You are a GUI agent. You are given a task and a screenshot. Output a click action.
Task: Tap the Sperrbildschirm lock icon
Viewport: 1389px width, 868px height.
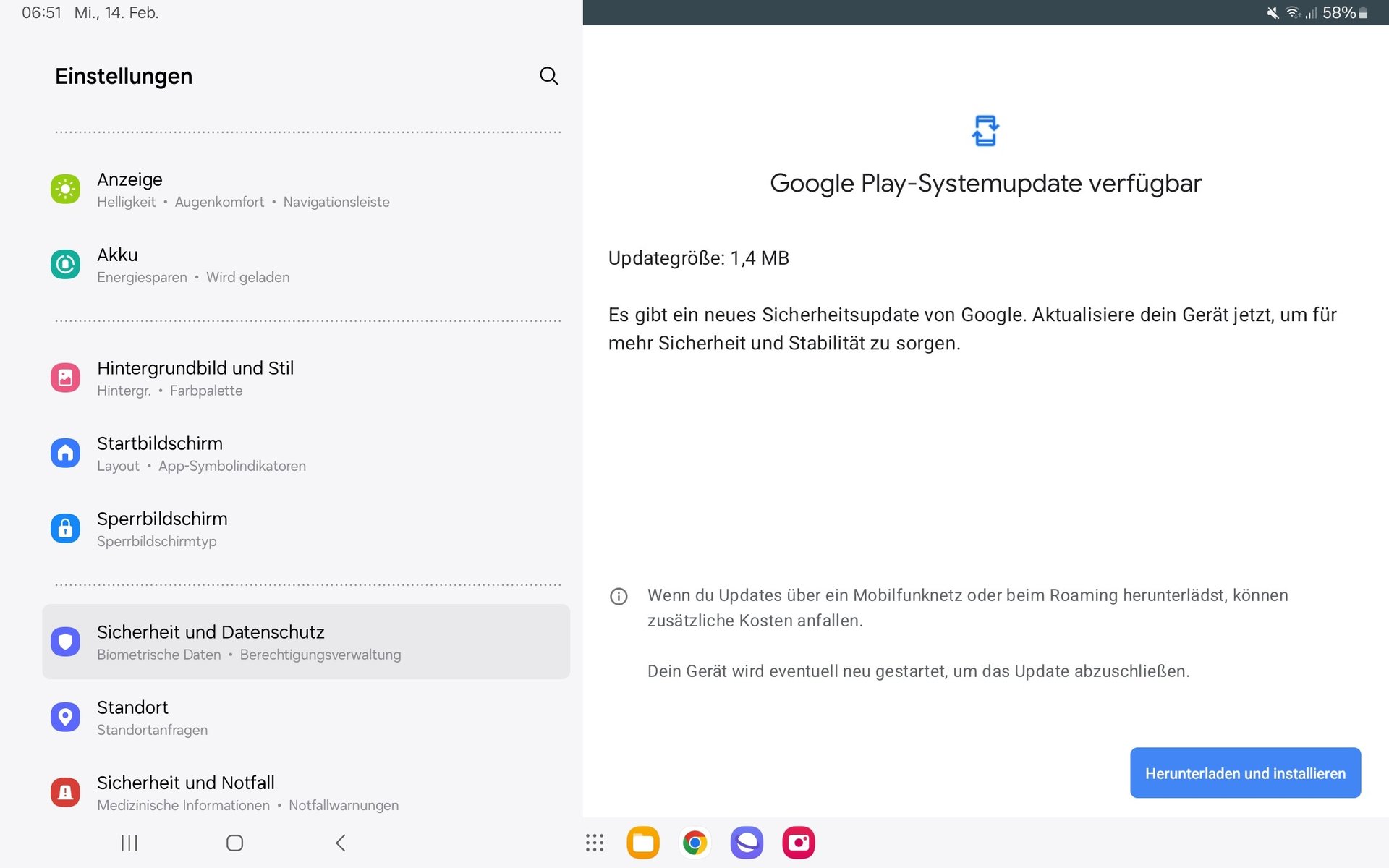[x=65, y=529]
